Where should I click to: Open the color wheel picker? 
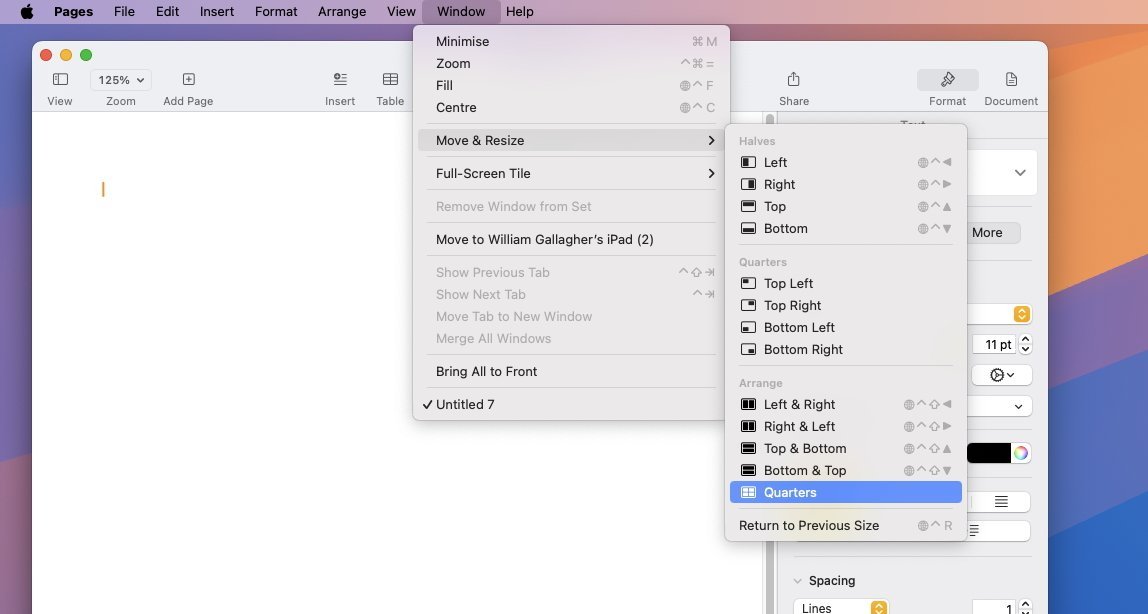[1021, 453]
